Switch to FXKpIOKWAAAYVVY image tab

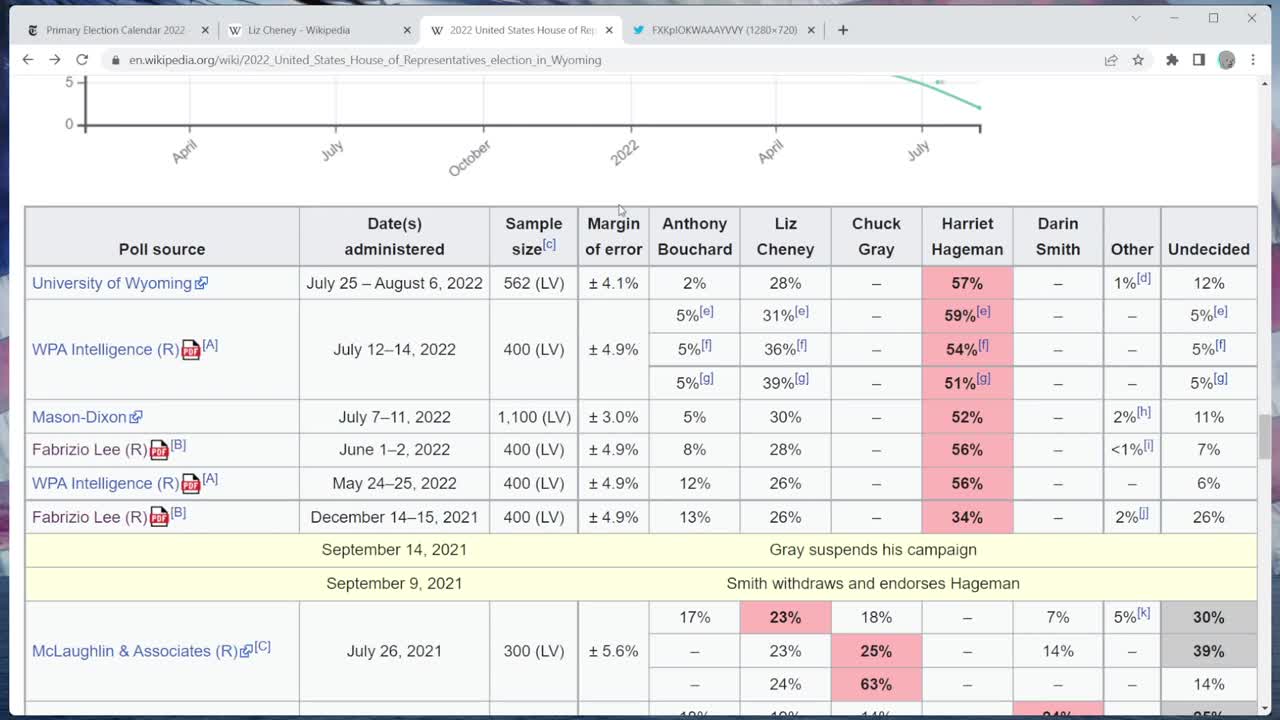tap(722, 30)
